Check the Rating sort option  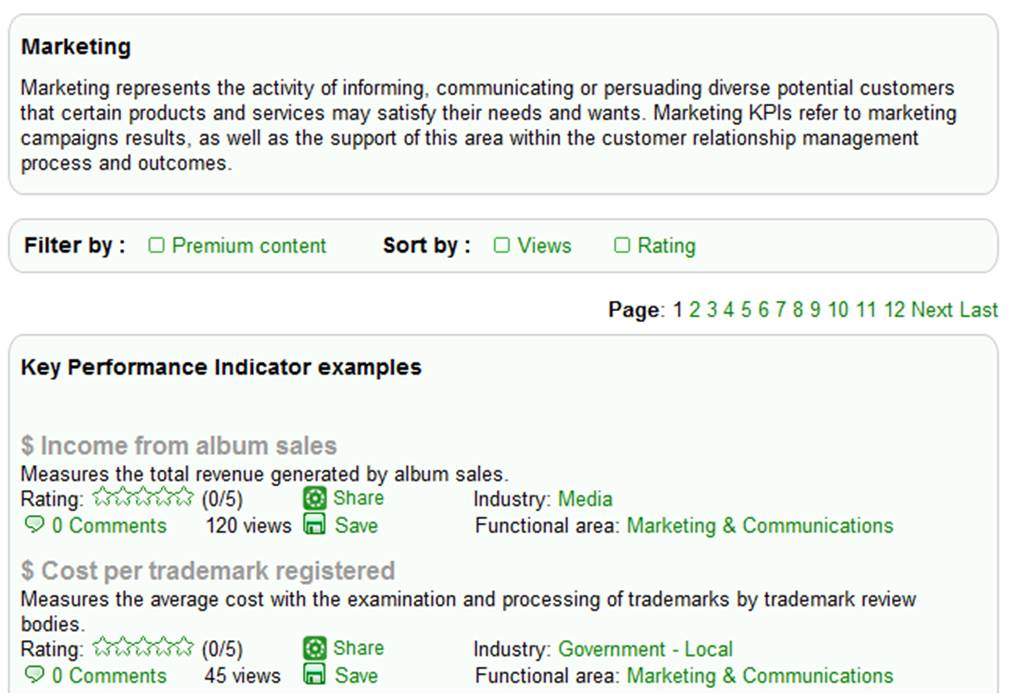pyautogui.click(x=622, y=245)
